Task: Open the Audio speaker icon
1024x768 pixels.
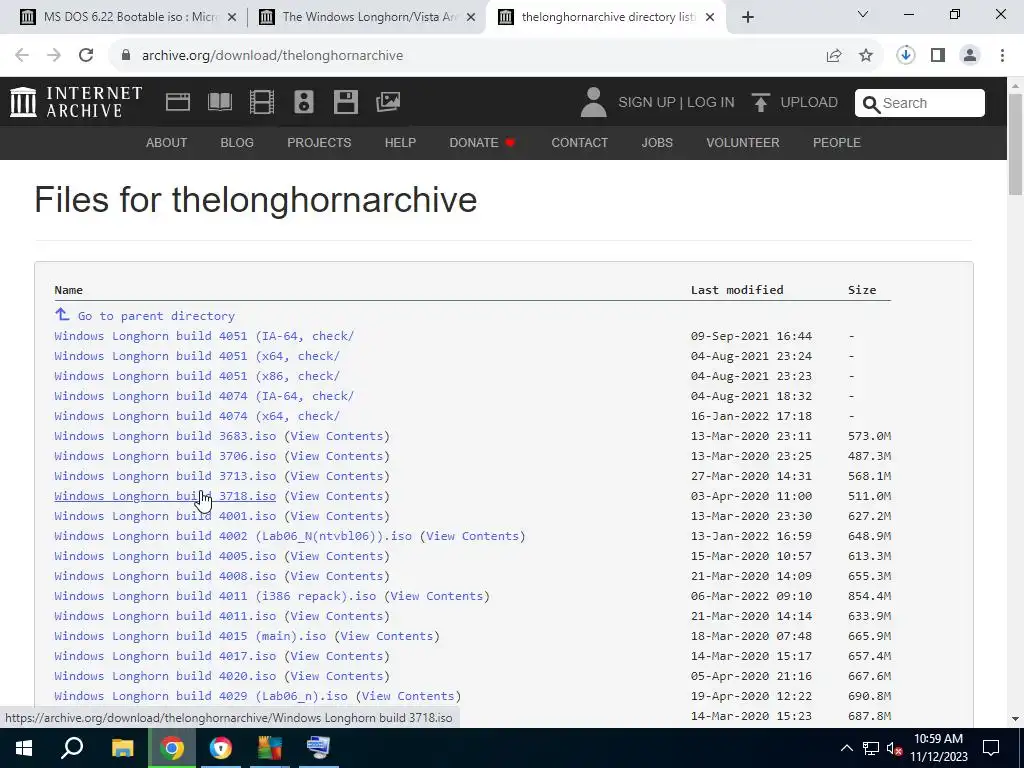Action: [304, 103]
